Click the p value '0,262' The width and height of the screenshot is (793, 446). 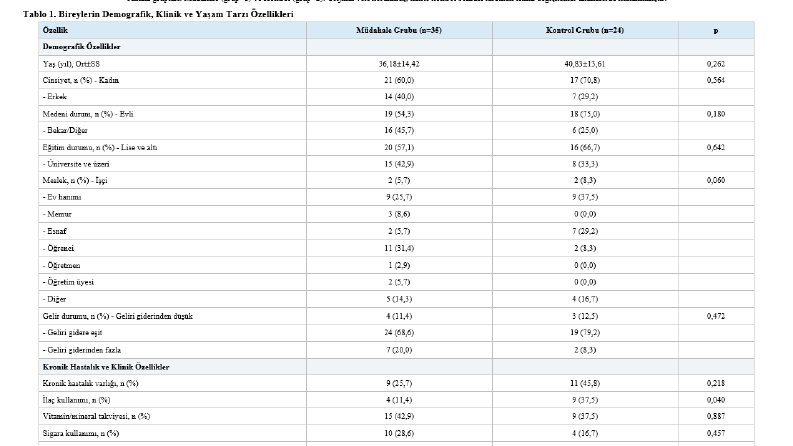pyautogui.click(x=716, y=64)
